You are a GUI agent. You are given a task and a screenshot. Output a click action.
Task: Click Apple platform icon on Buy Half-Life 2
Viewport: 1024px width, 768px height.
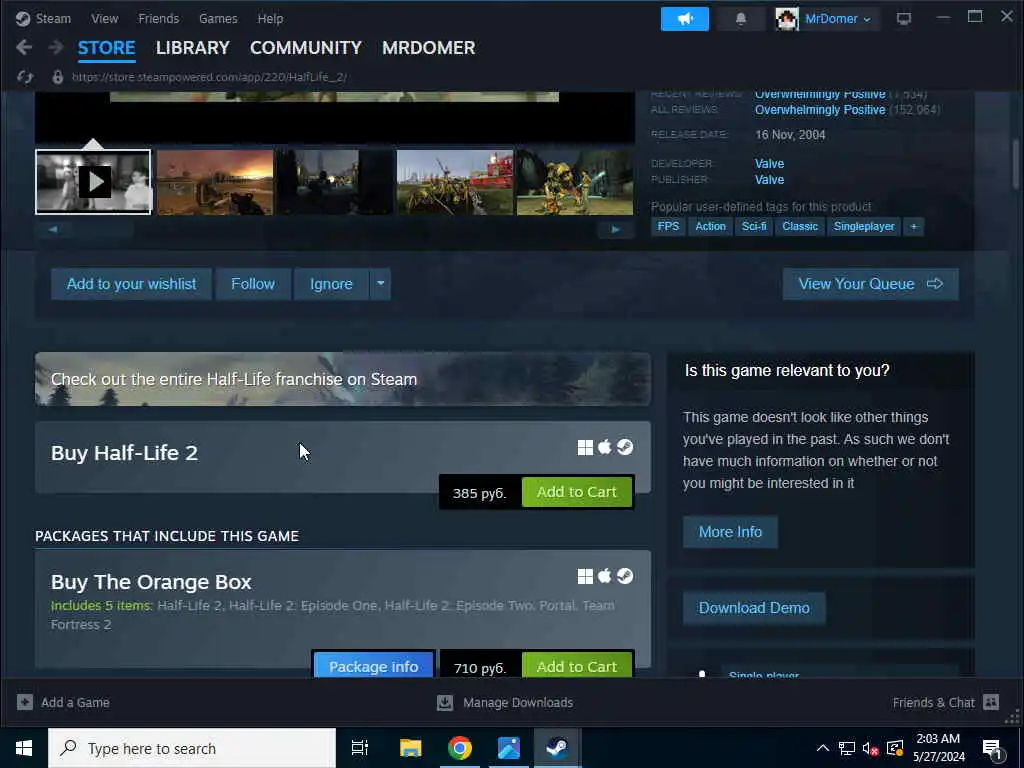[605, 447]
